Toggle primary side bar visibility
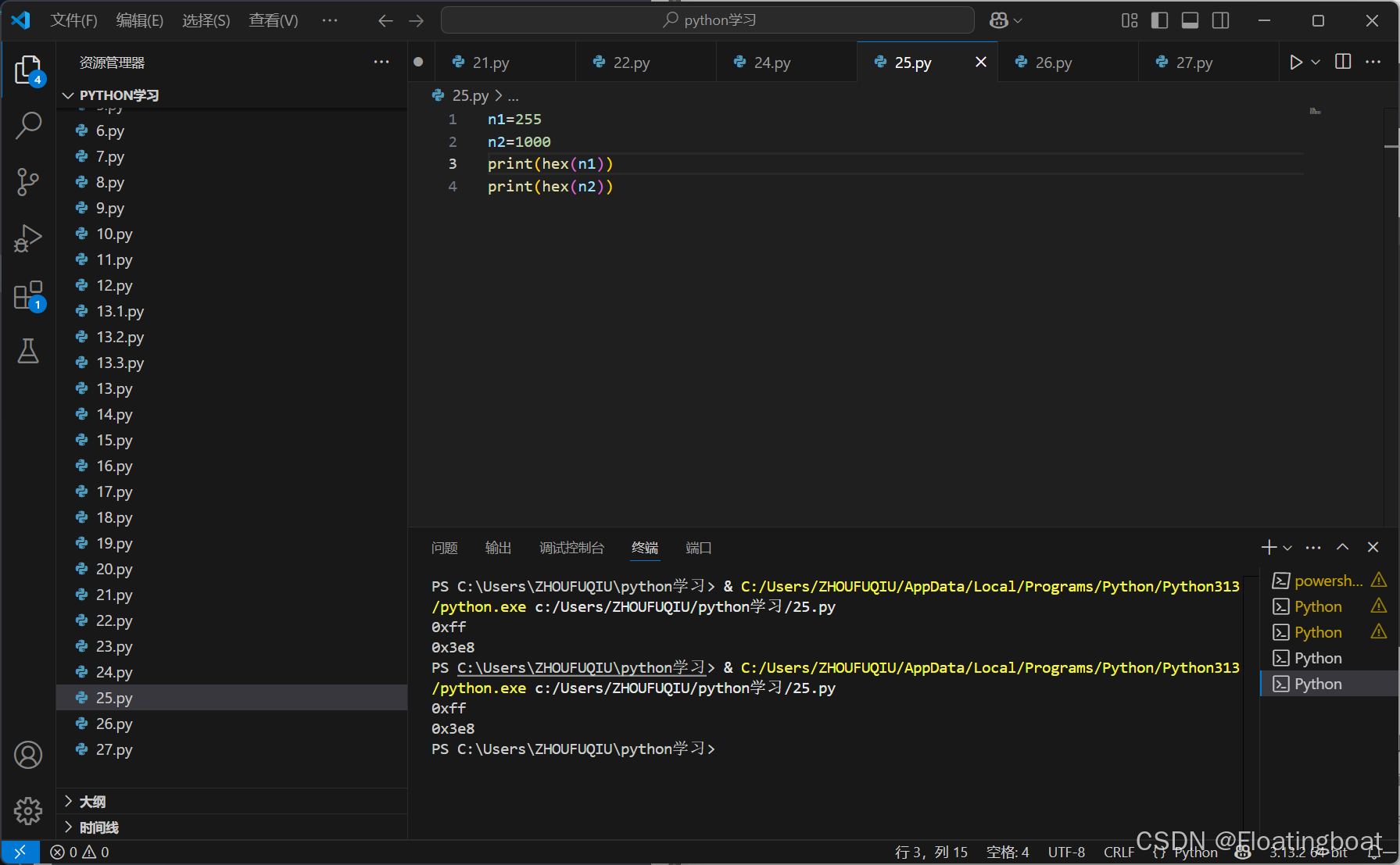Viewport: 1400px width, 865px height. click(1160, 20)
